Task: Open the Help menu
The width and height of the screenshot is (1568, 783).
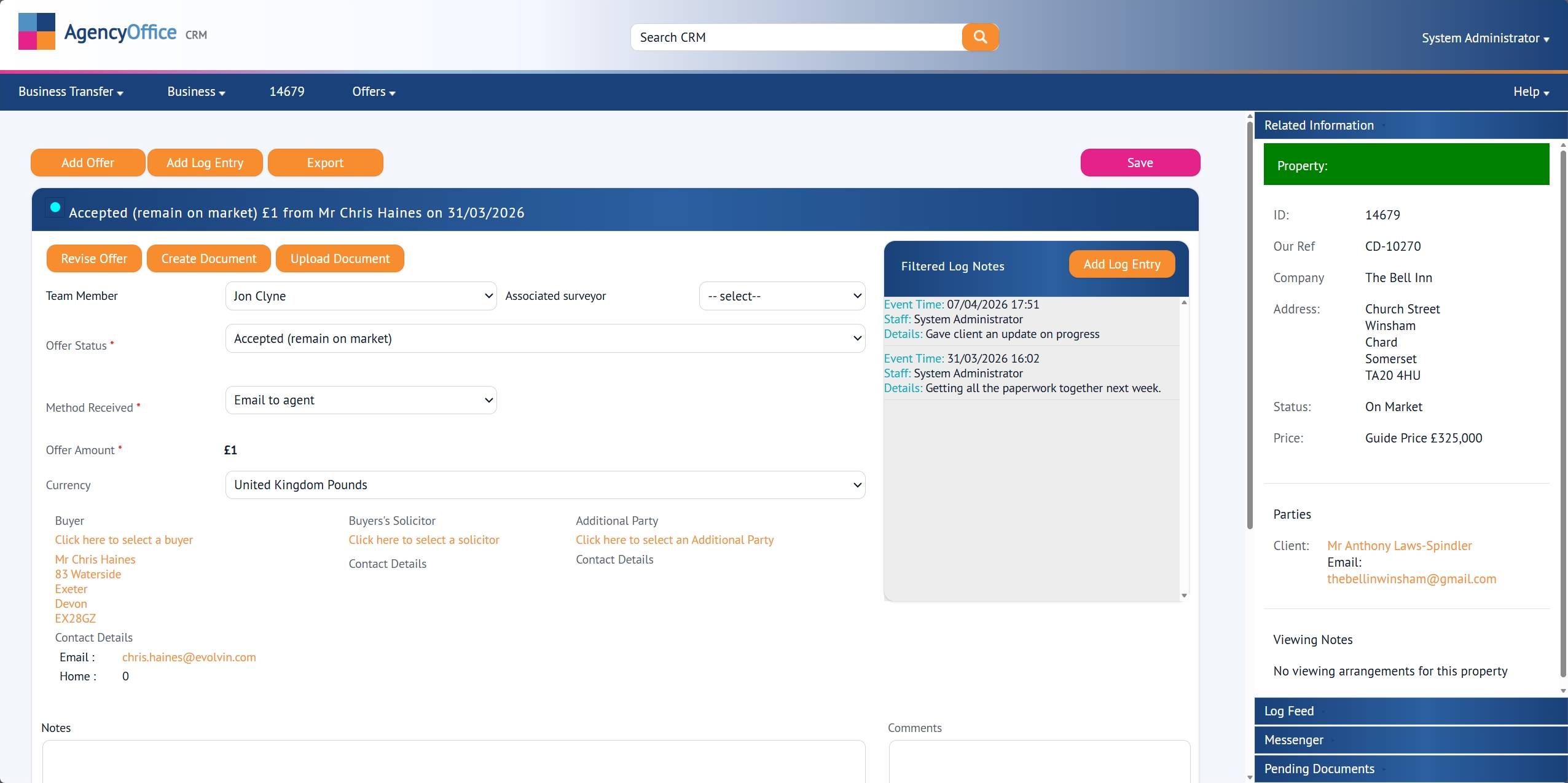Action: pyautogui.click(x=1530, y=91)
